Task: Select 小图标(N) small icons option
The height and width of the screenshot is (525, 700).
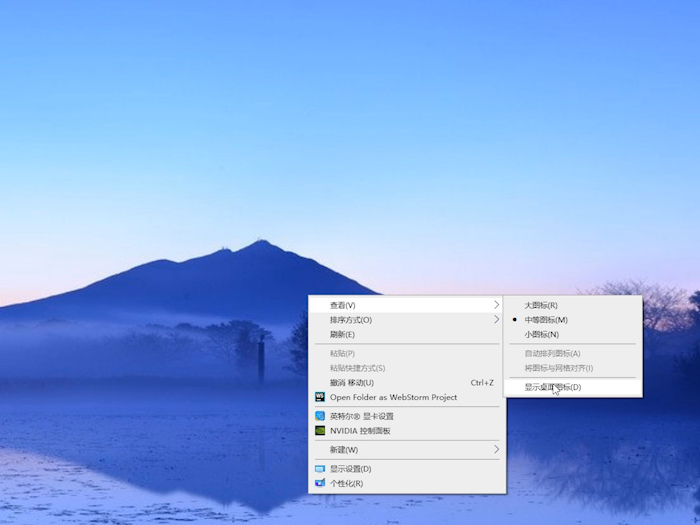Action: click(x=541, y=334)
